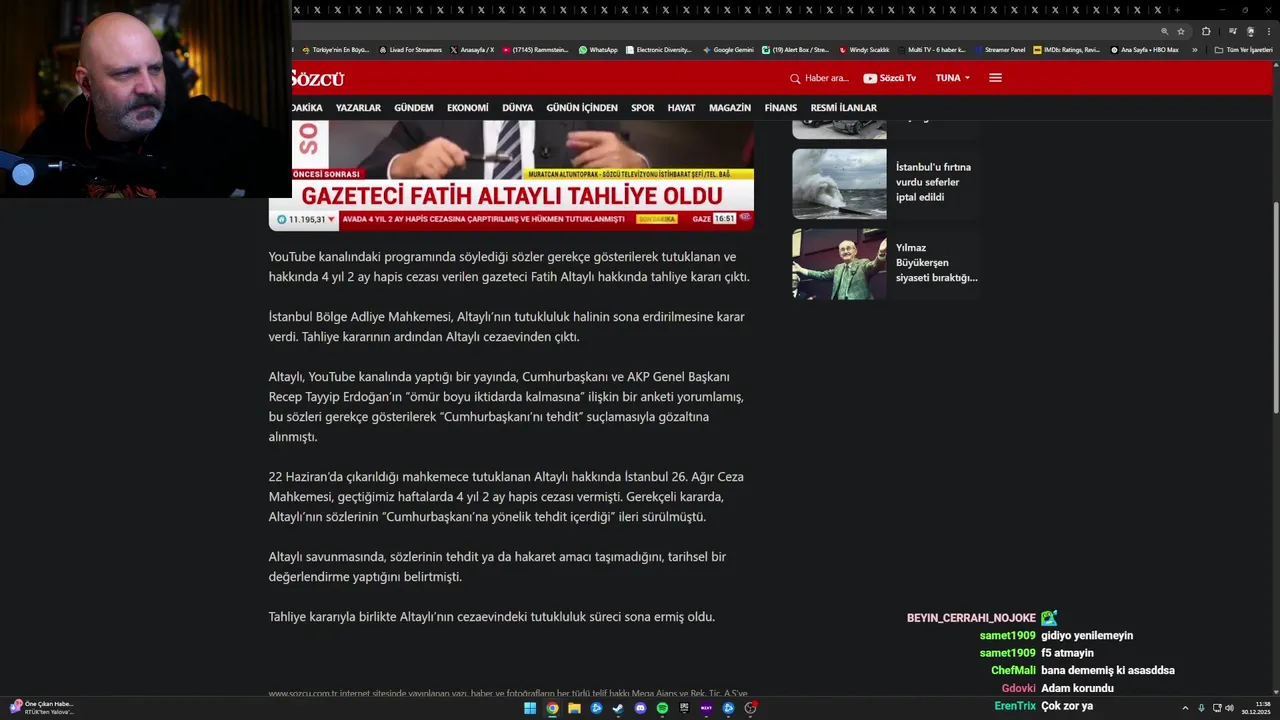This screenshot has height=720, width=1280.
Task: Open Windy: Sıcaklık bookmark
Action: click(x=865, y=49)
